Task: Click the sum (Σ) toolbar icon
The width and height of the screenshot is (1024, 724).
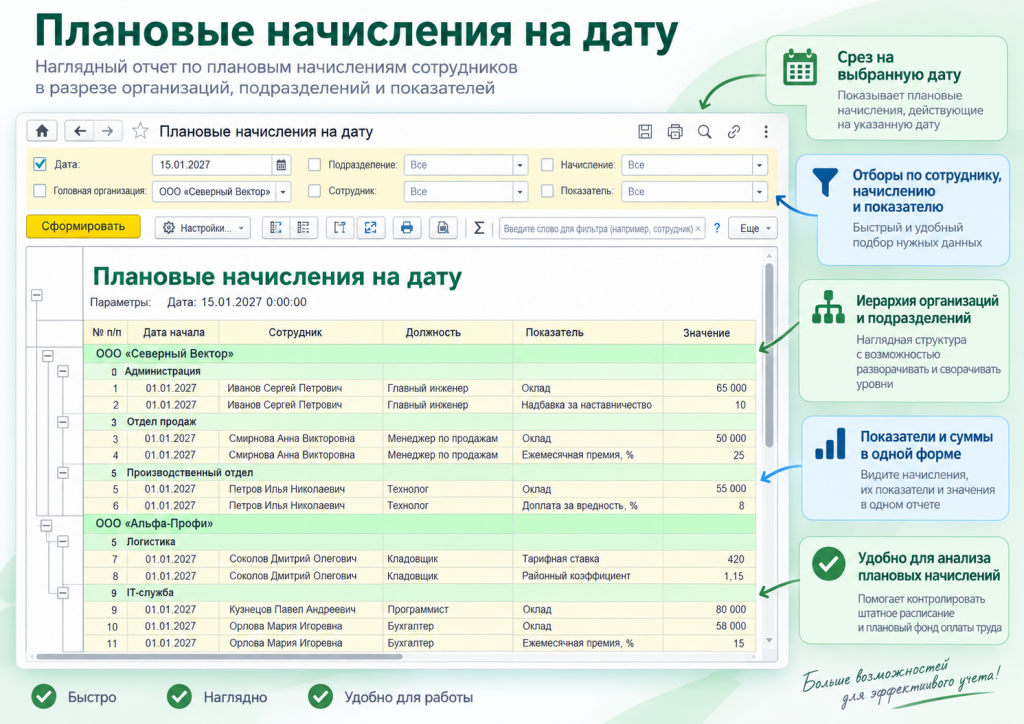Action: (x=479, y=228)
